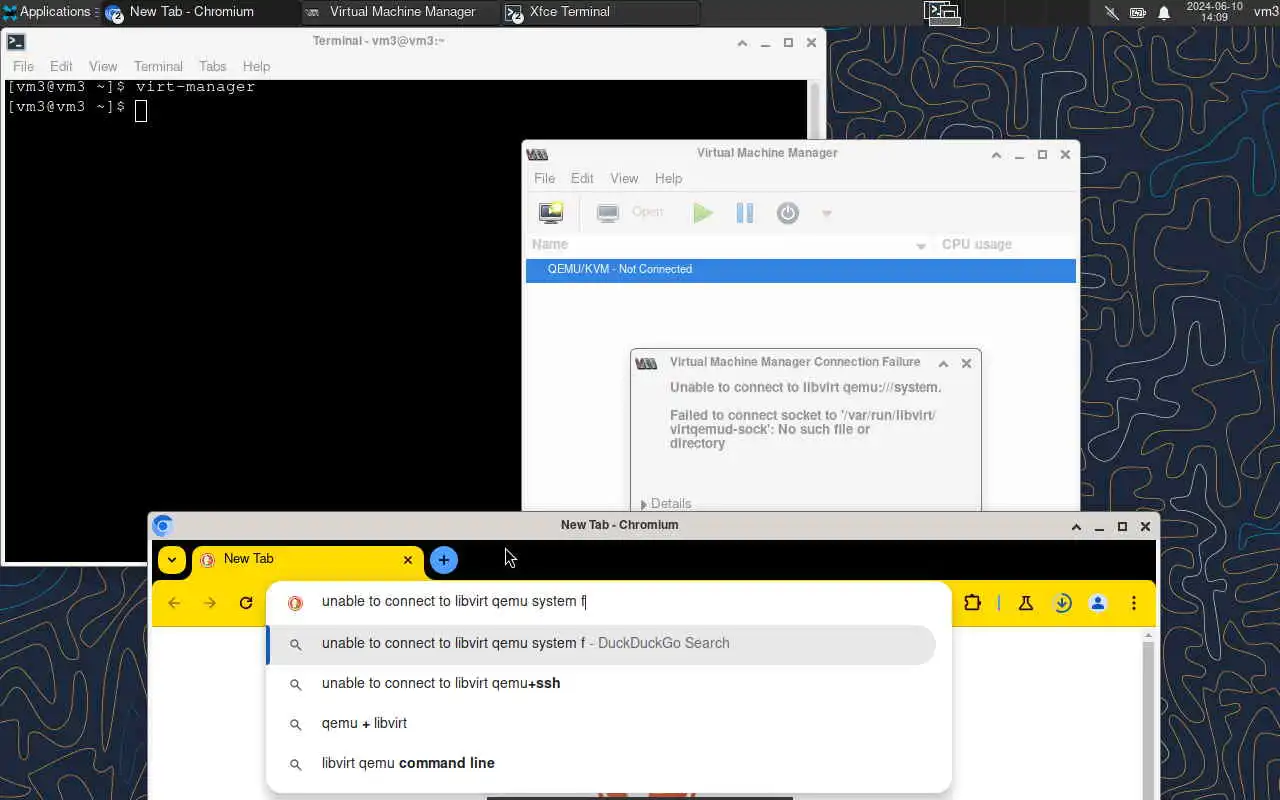
Task: Open the Chromium three-dot menu
Action: (1134, 603)
